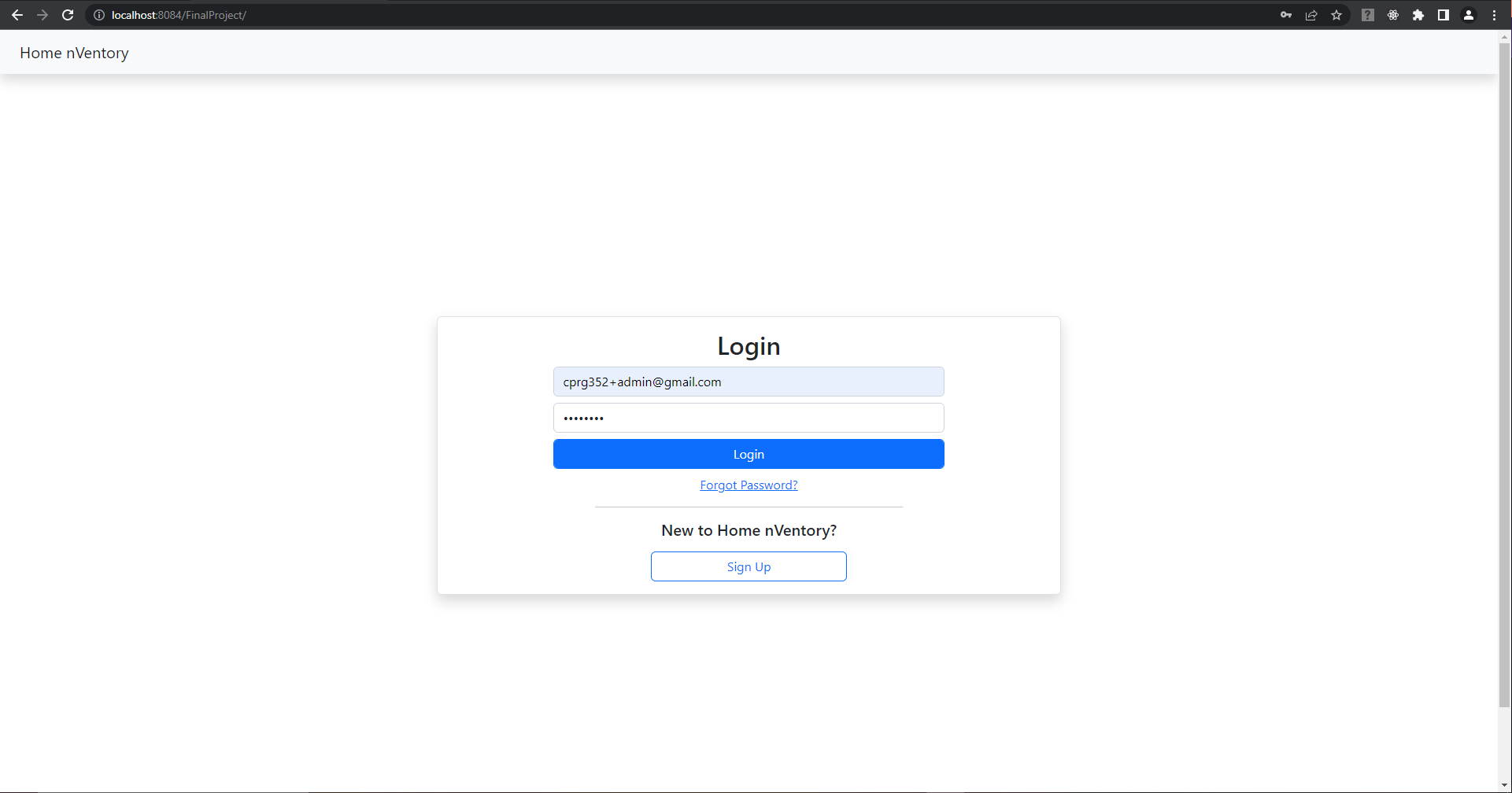1512x793 pixels.
Task: Open the Chrome profile avatar menu
Action: [x=1469, y=15]
